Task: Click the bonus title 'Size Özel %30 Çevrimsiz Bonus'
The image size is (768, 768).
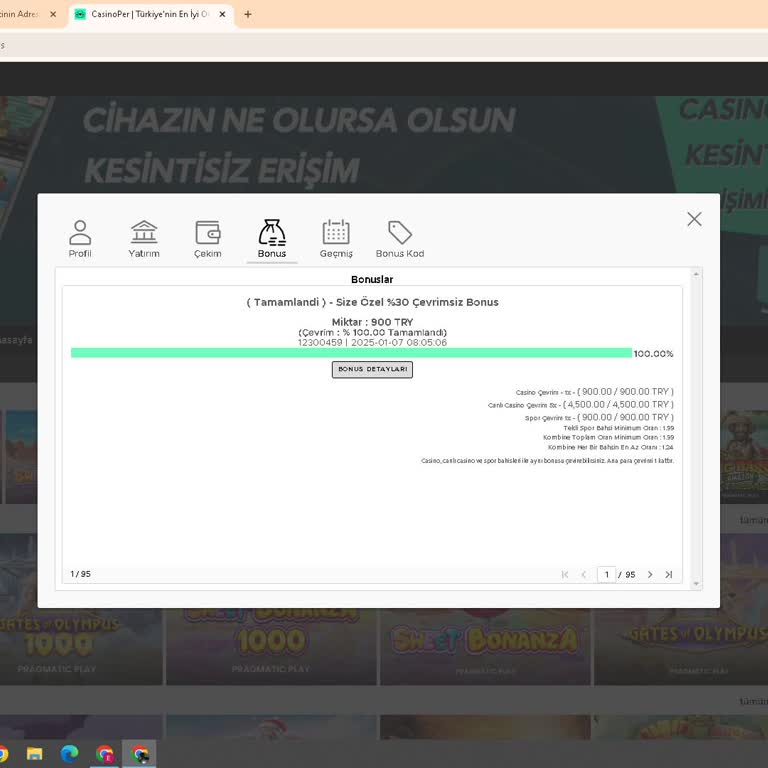Action: pos(417,302)
